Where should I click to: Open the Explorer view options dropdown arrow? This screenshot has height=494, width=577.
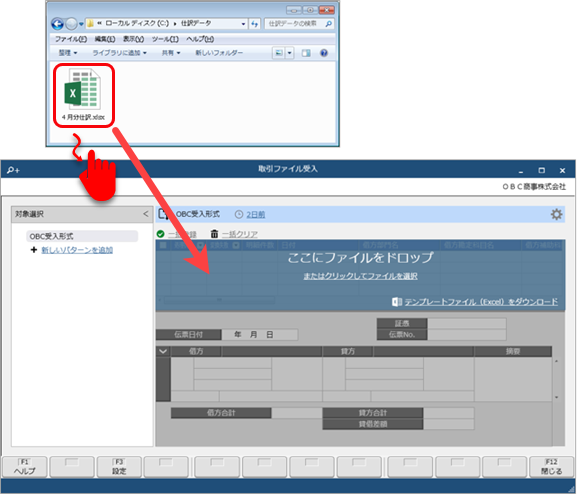[289, 53]
